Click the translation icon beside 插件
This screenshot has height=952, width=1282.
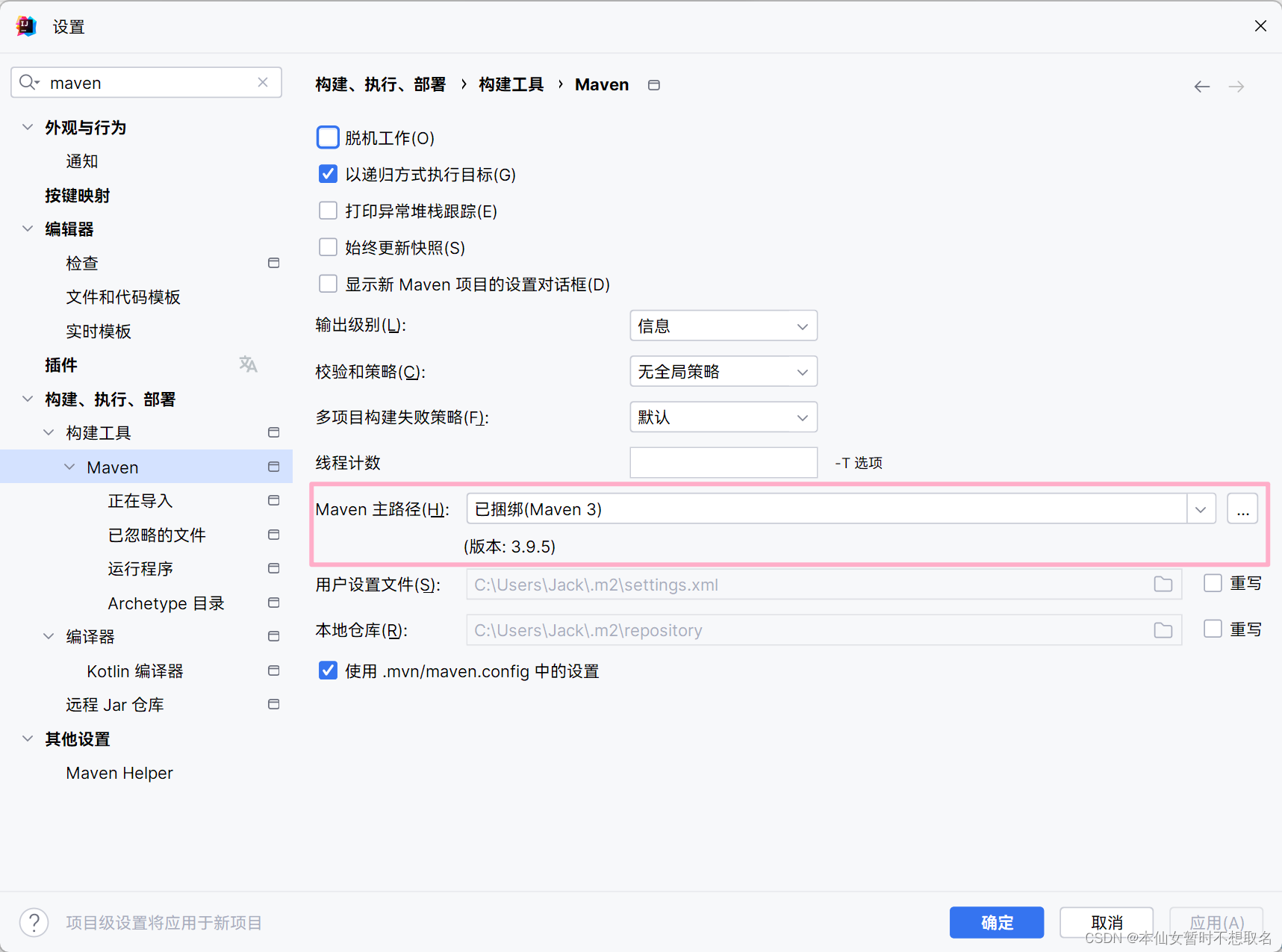tap(249, 364)
